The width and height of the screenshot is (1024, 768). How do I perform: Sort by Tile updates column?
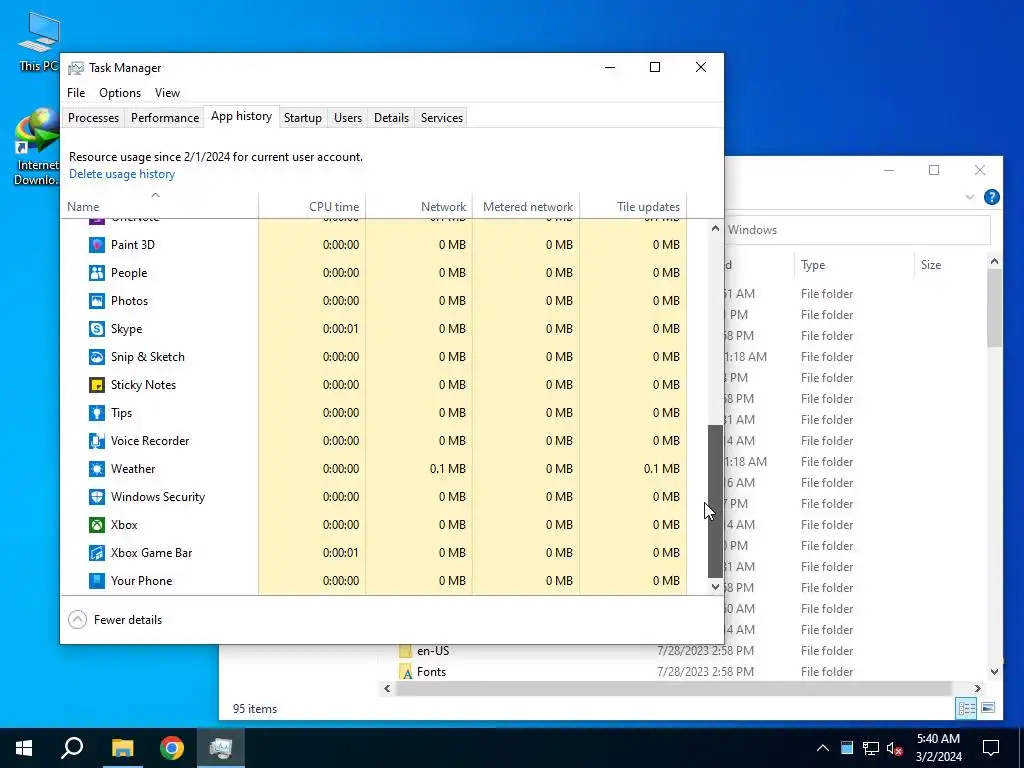click(633, 205)
